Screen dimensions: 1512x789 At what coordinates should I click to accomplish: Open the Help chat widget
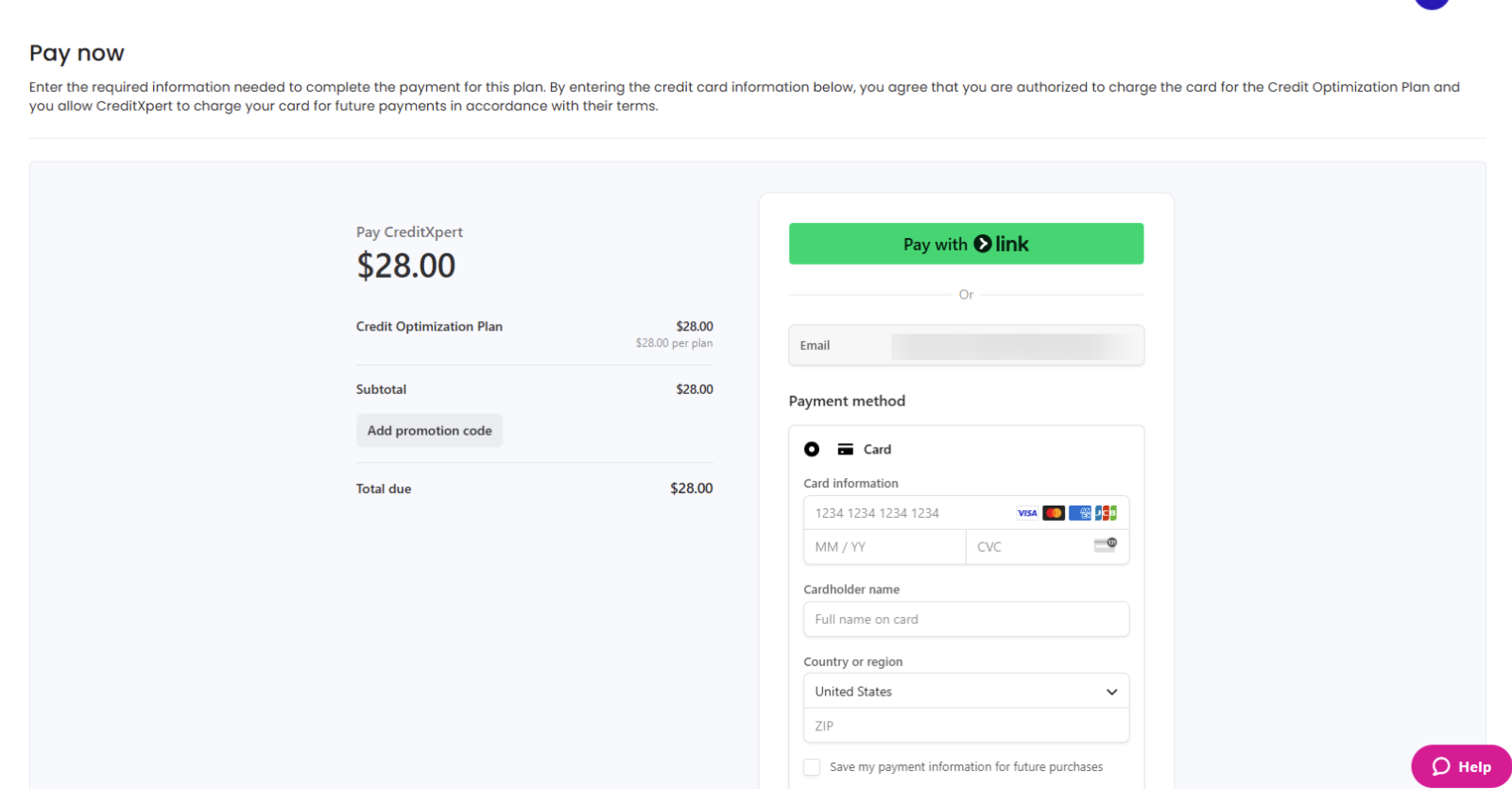pos(1461,766)
